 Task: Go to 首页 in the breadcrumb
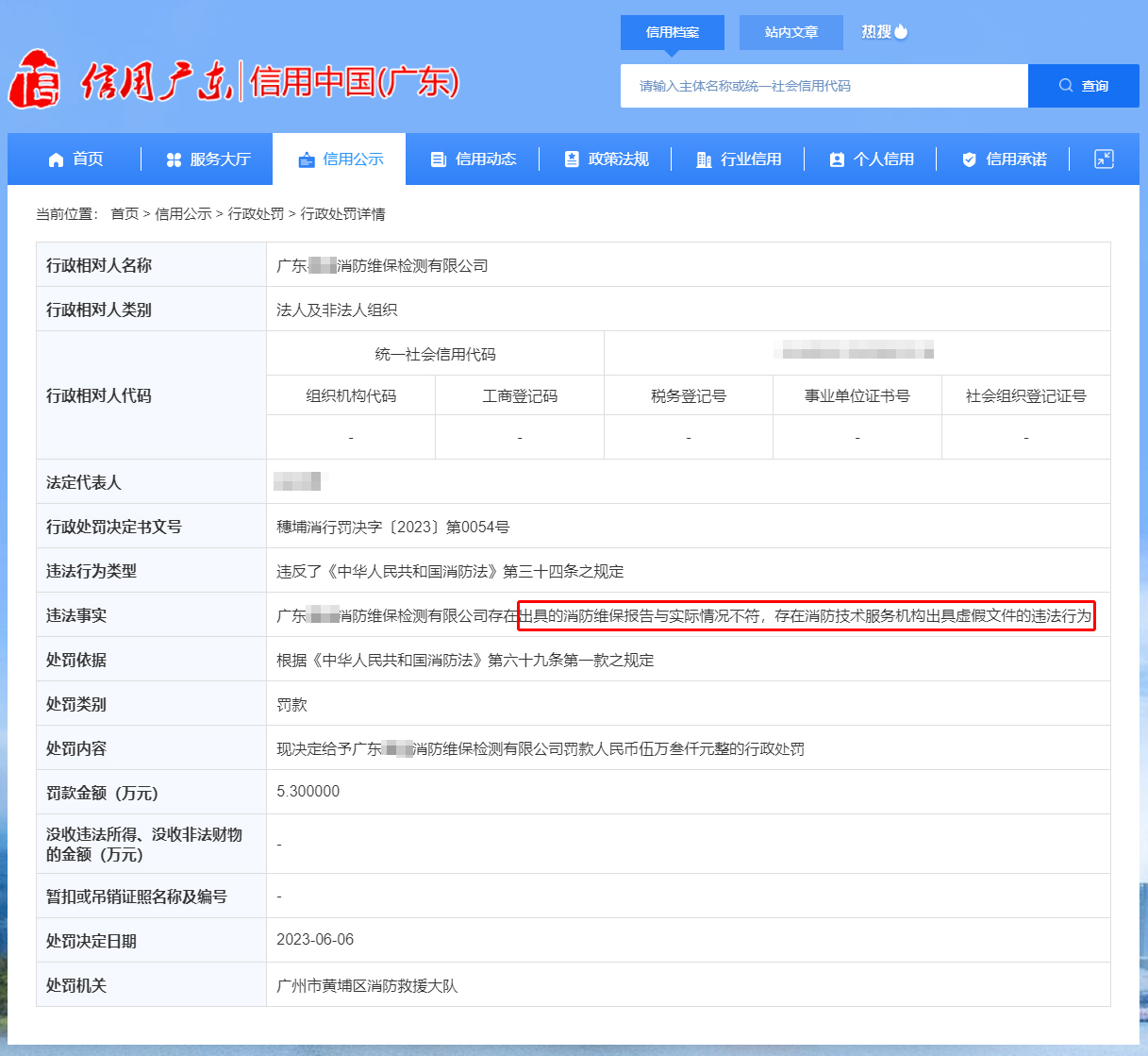tap(125, 214)
